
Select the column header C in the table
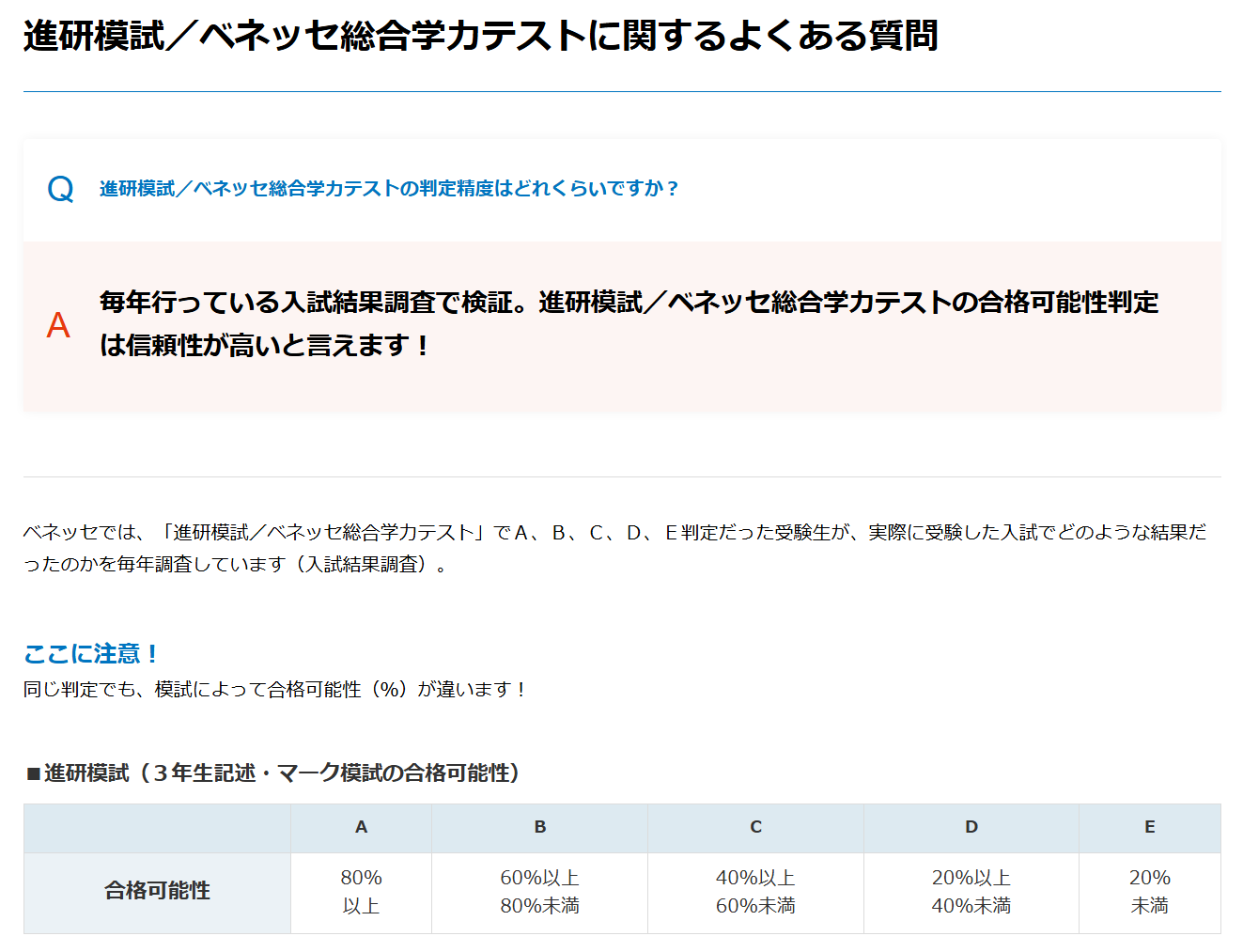(755, 828)
